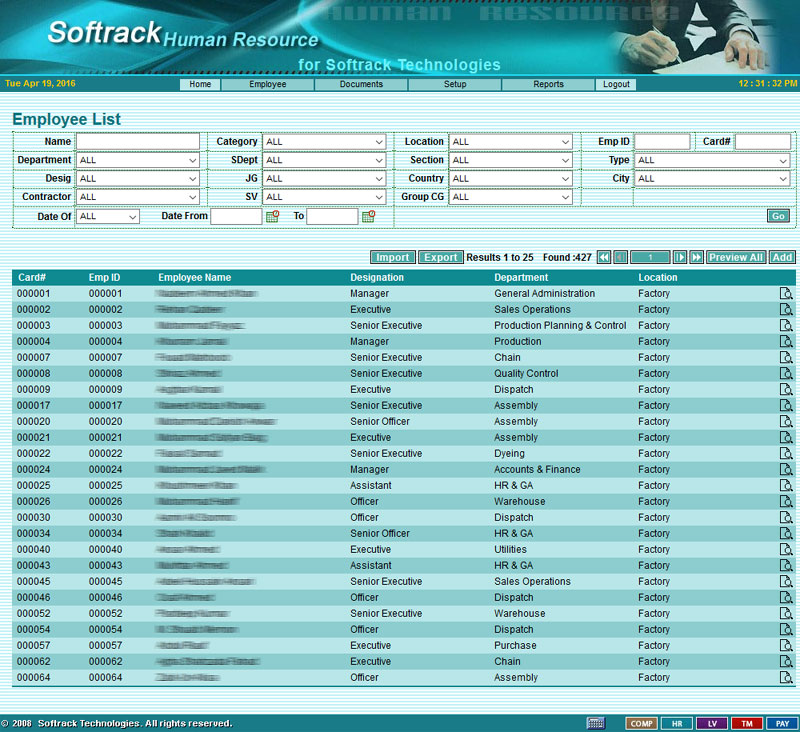The image size is (800, 732).
Task: Go to the first results page
Action: [x=604, y=257]
